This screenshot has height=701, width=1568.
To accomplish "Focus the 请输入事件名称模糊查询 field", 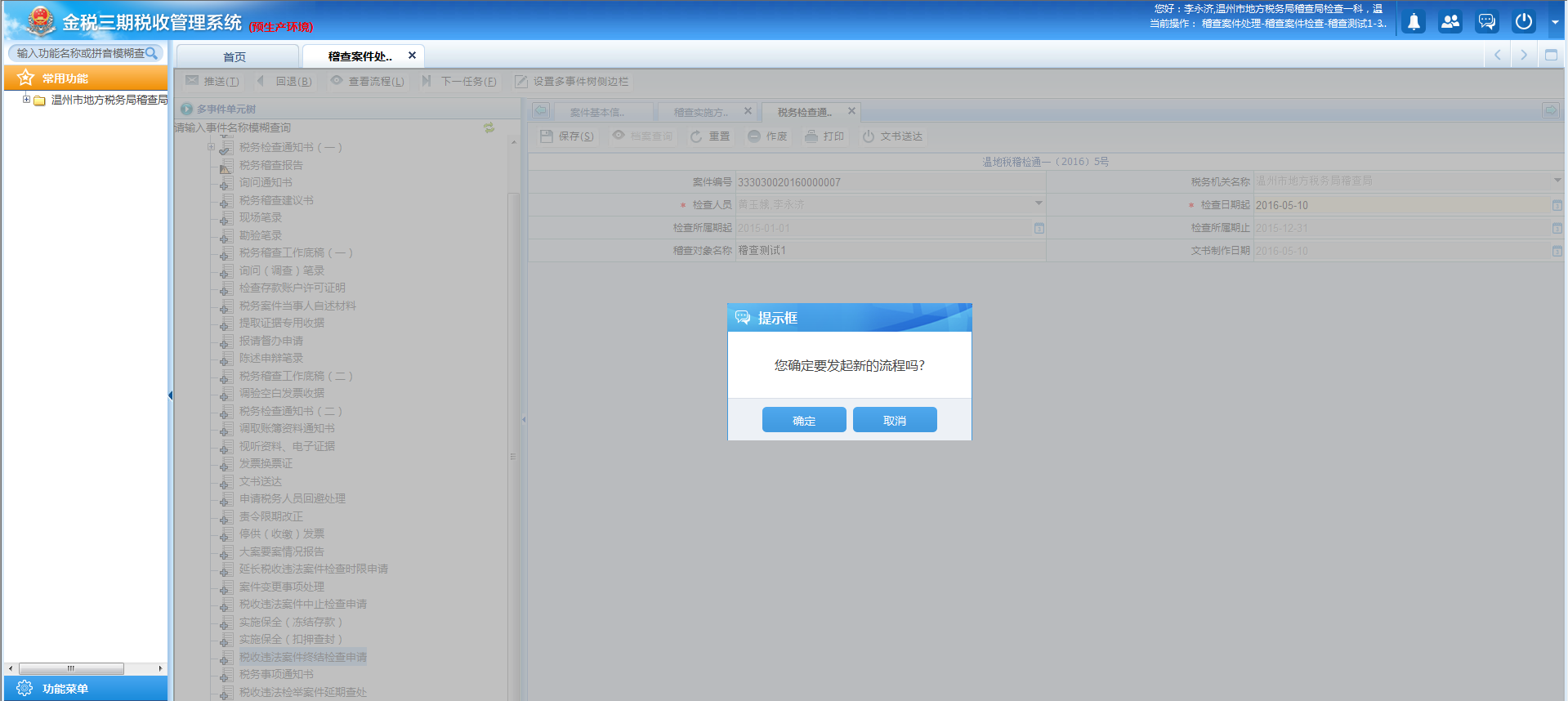I will 327,127.
